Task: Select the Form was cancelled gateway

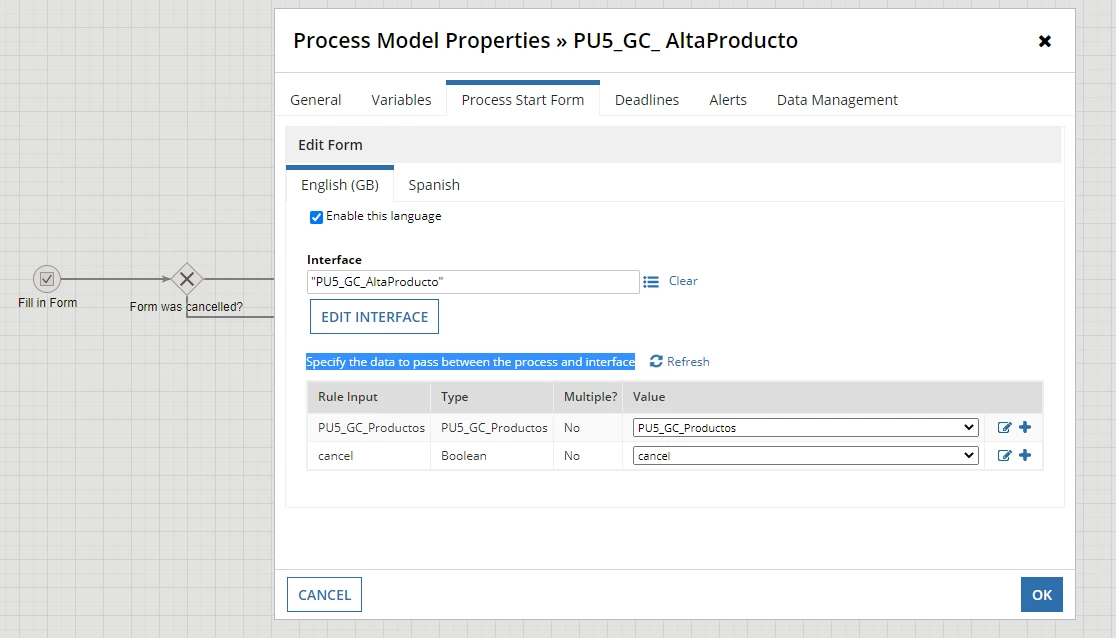Action: (186, 279)
